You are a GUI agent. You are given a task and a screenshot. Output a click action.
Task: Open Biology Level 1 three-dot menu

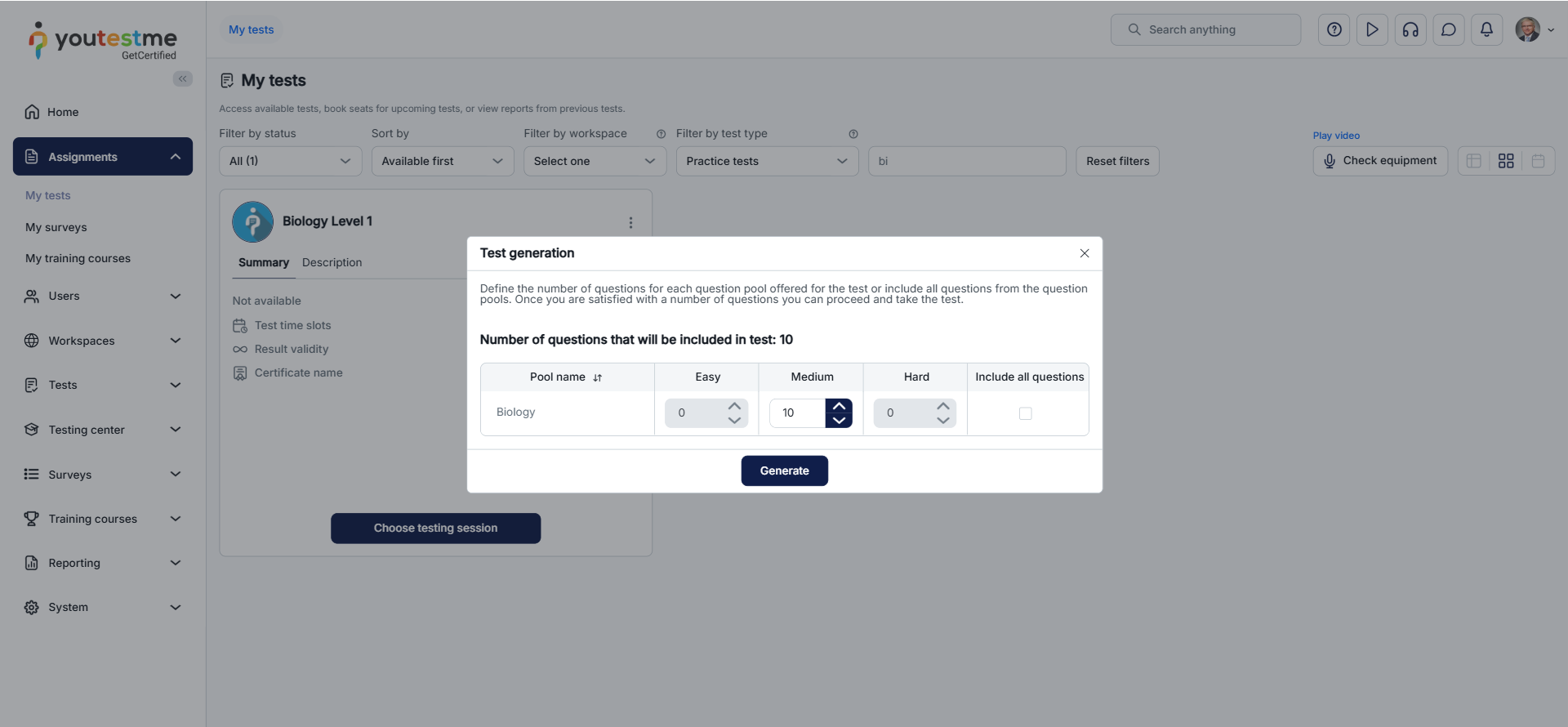(x=630, y=222)
